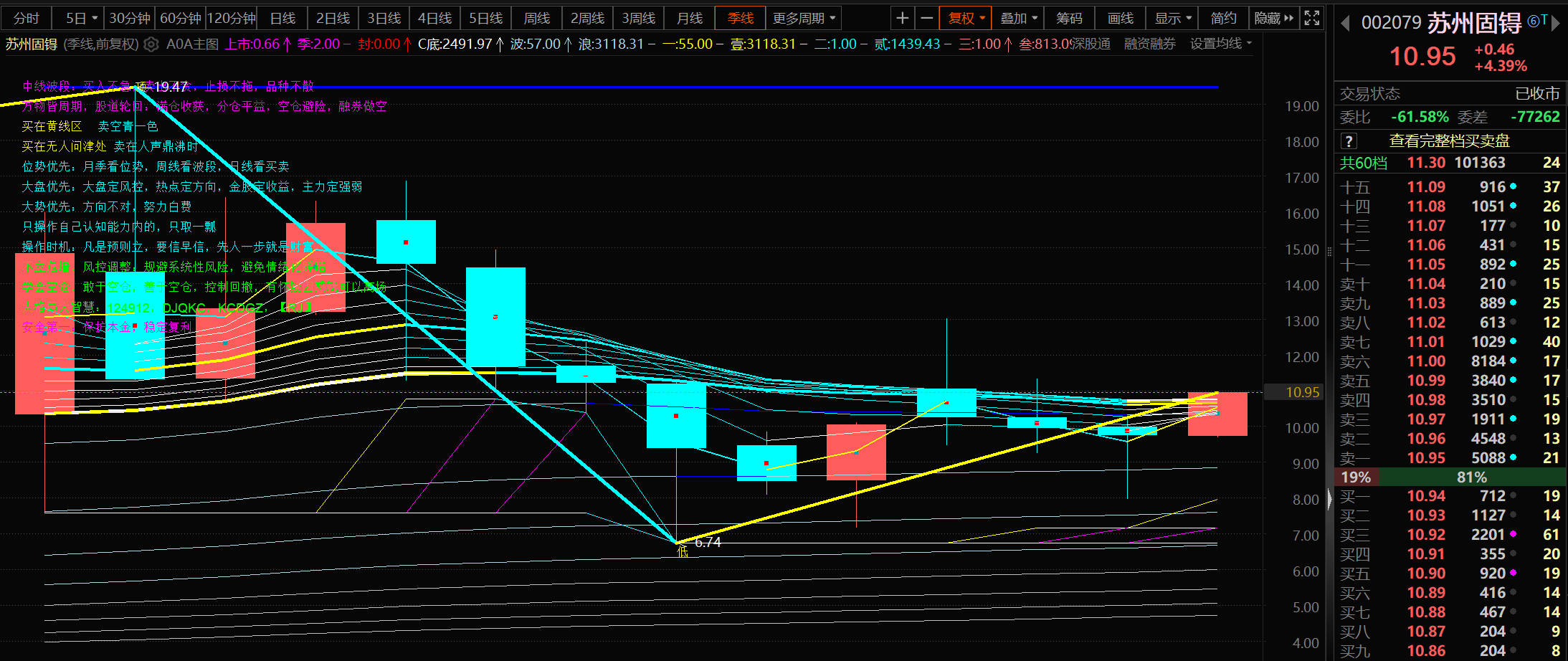This screenshot has height=661, width=1568.
Task: Zoom in the chart with plus button
Action: 903,19
